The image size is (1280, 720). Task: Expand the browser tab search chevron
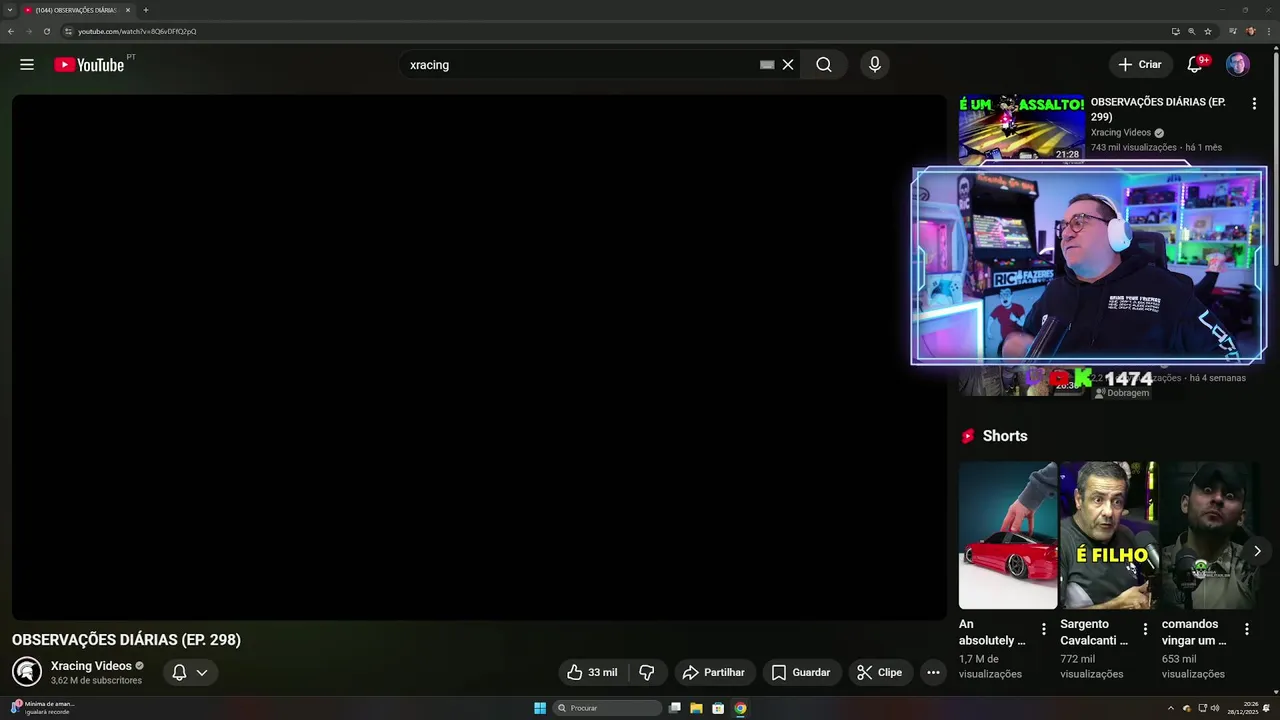(9, 10)
